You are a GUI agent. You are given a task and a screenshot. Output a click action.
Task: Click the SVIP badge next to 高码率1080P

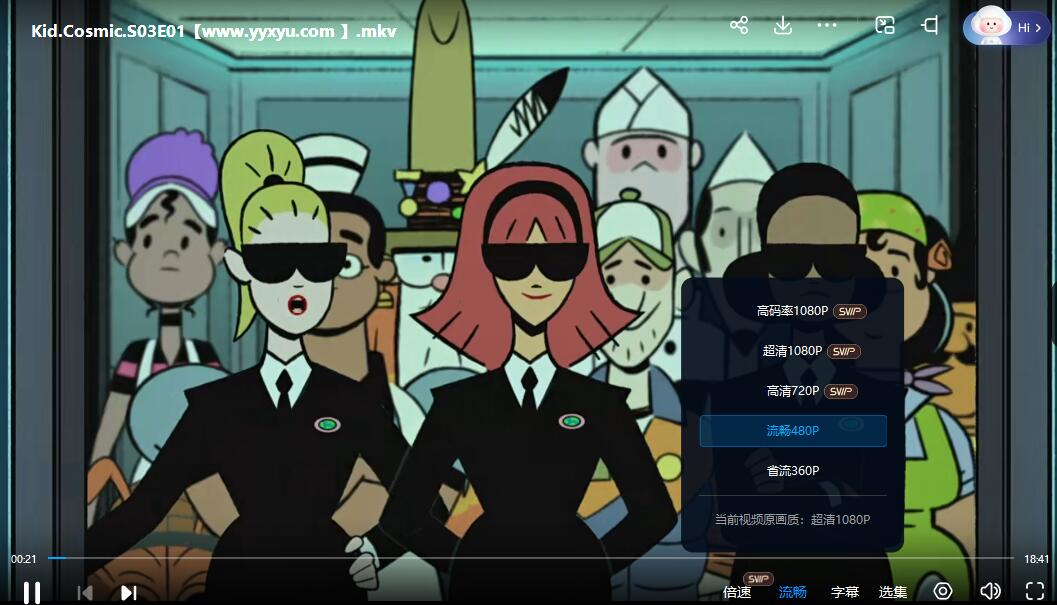[x=849, y=311]
